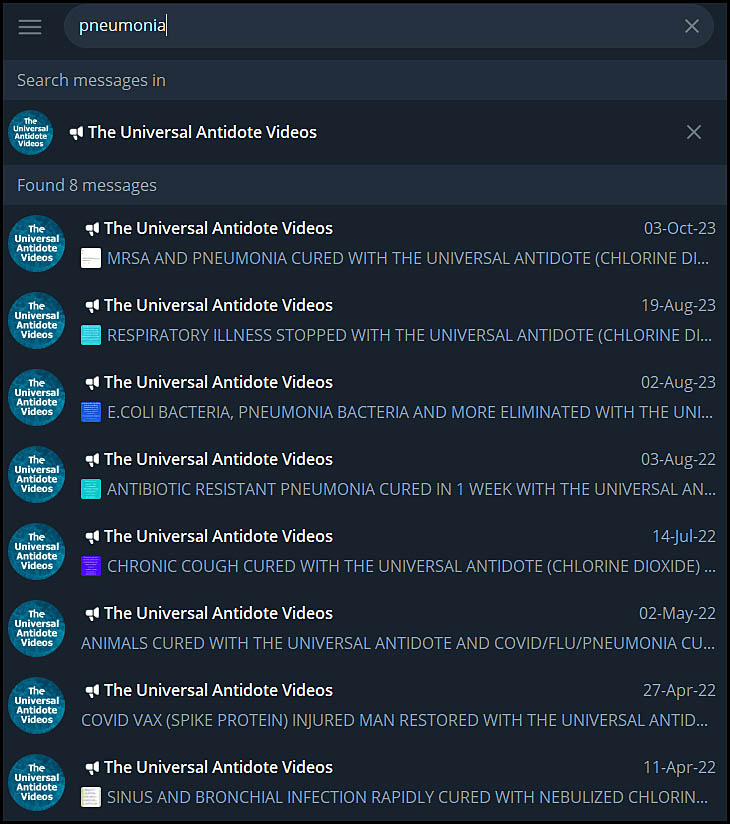Remove The Universal Antidote Videos search filter
Image resolution: width=730 pixels, height=824 pixels.
694,132
